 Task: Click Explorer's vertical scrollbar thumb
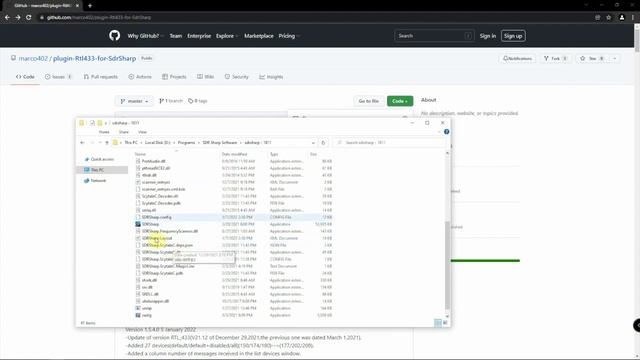pos(447,265)
